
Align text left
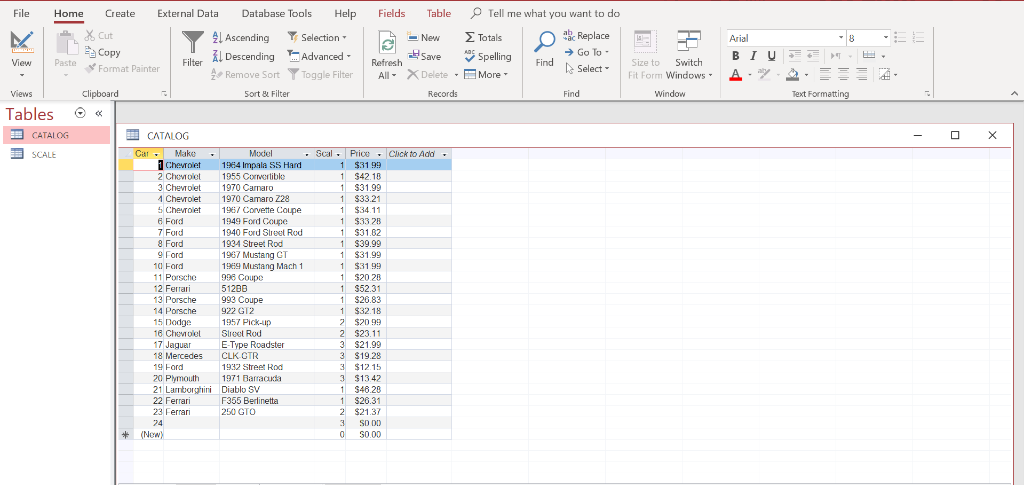825,74
